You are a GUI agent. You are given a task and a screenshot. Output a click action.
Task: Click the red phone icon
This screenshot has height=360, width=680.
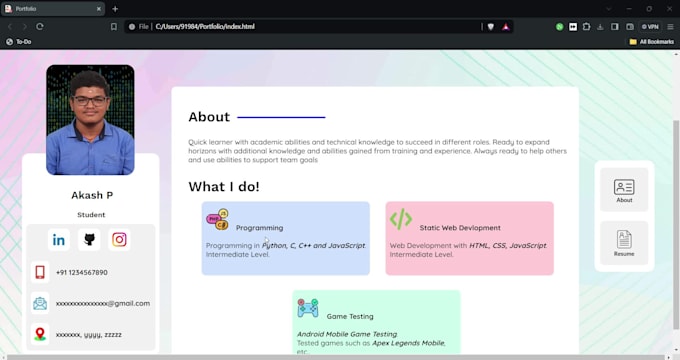point(40,272)
